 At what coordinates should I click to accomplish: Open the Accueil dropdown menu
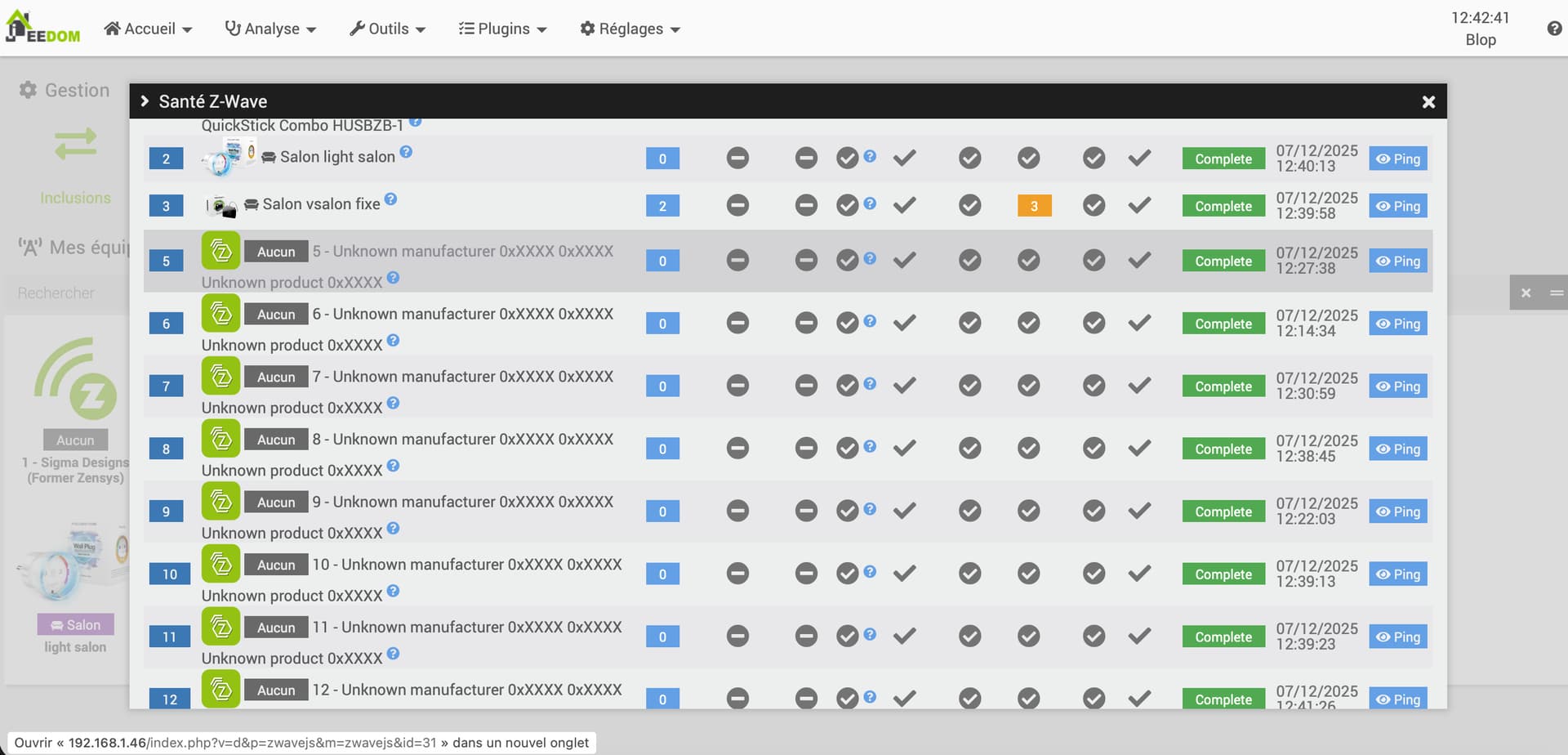point(148,29)
